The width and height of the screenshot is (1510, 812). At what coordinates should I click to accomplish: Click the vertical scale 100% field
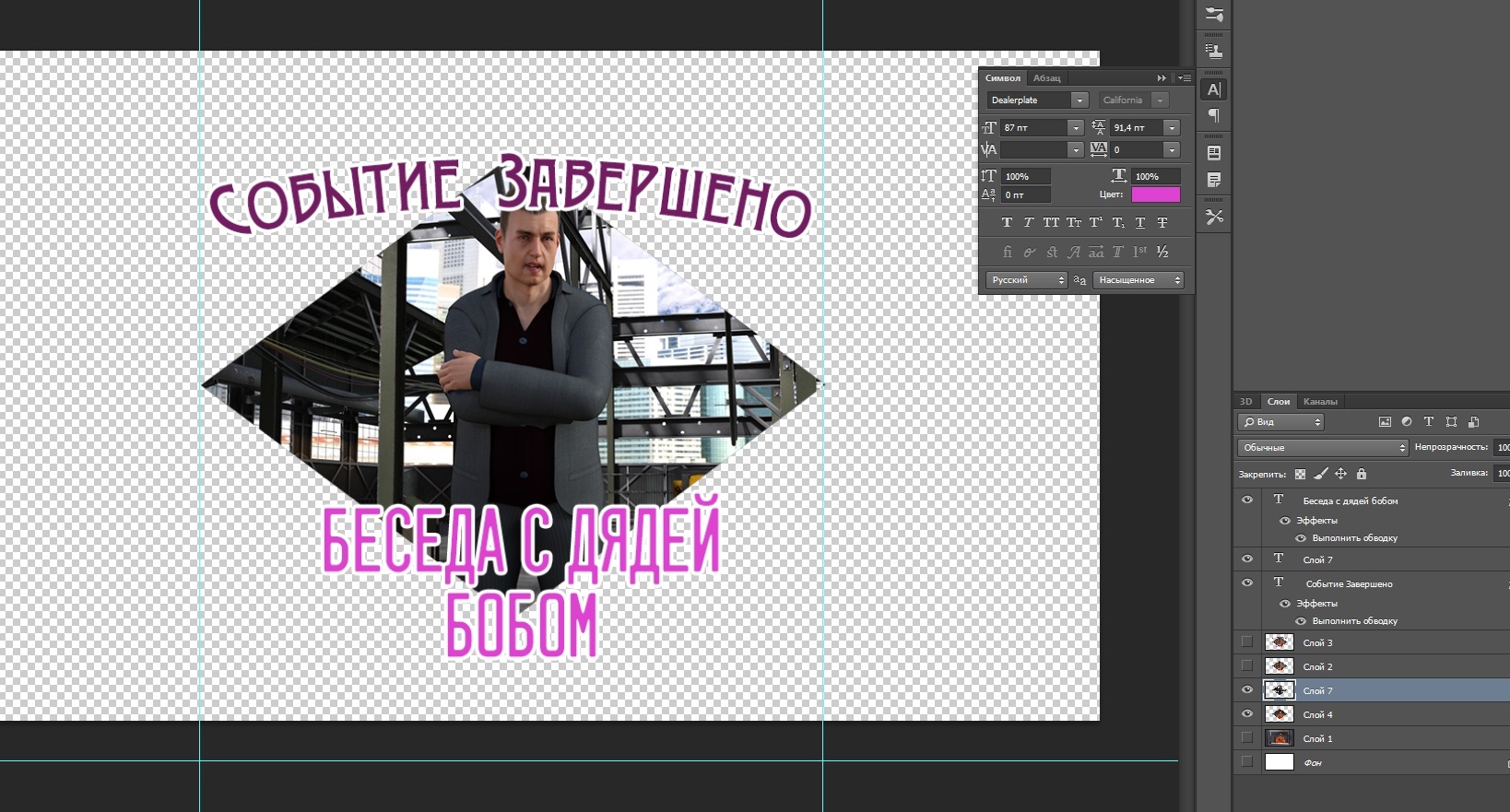pos(1026,176)
